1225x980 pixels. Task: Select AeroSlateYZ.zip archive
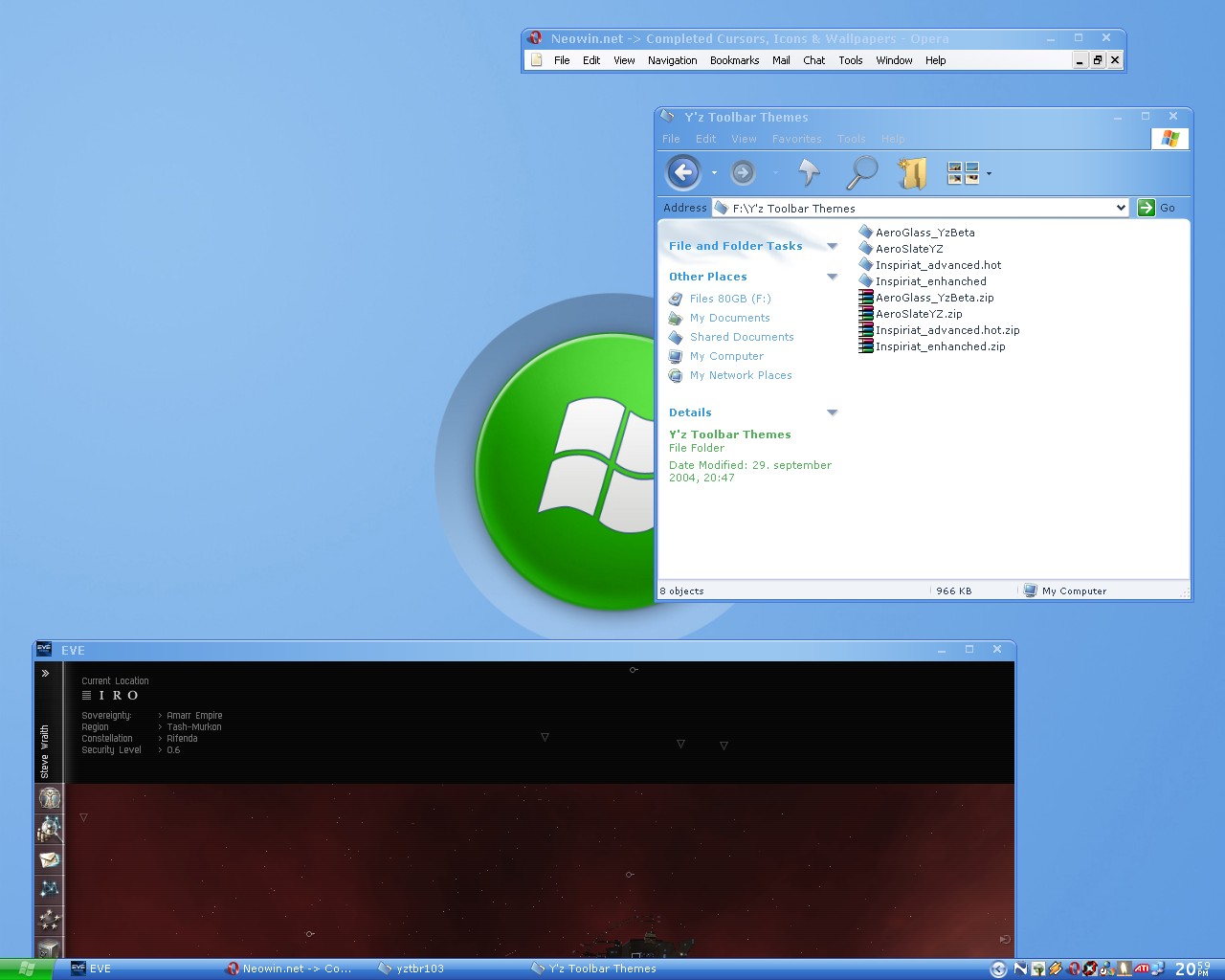pos(910,314)
